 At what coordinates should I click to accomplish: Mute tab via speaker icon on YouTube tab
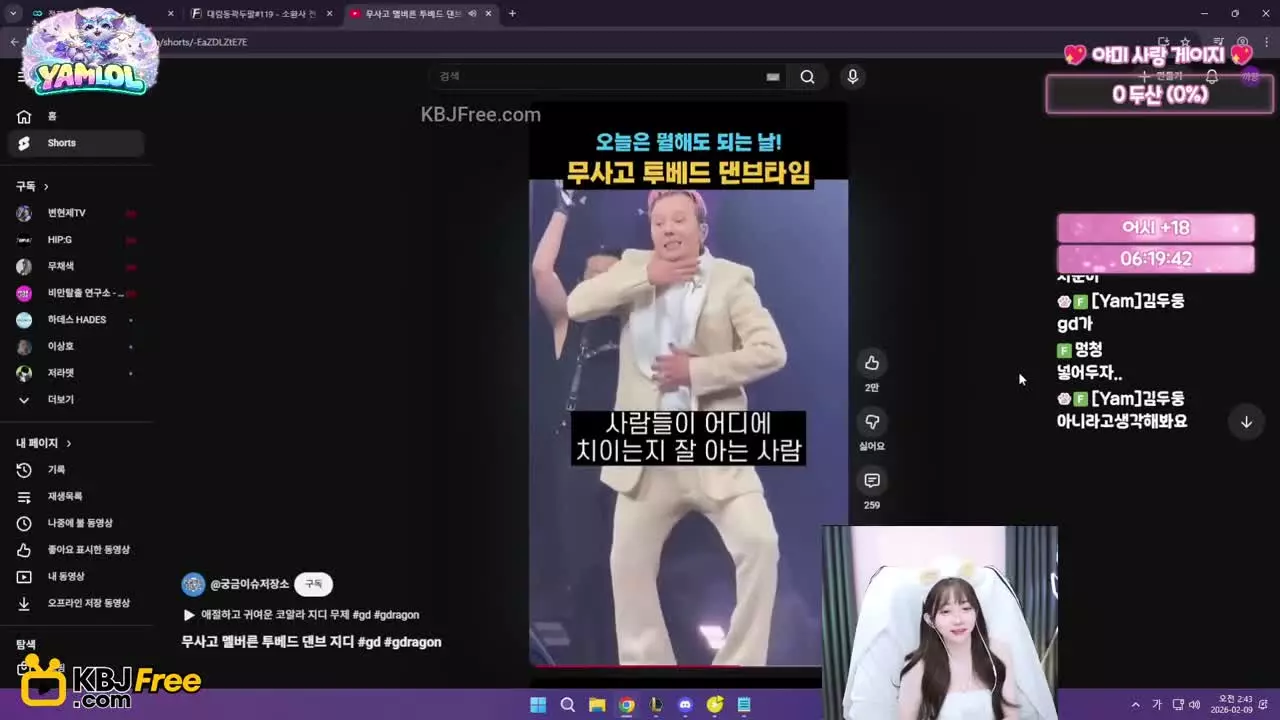472,14
